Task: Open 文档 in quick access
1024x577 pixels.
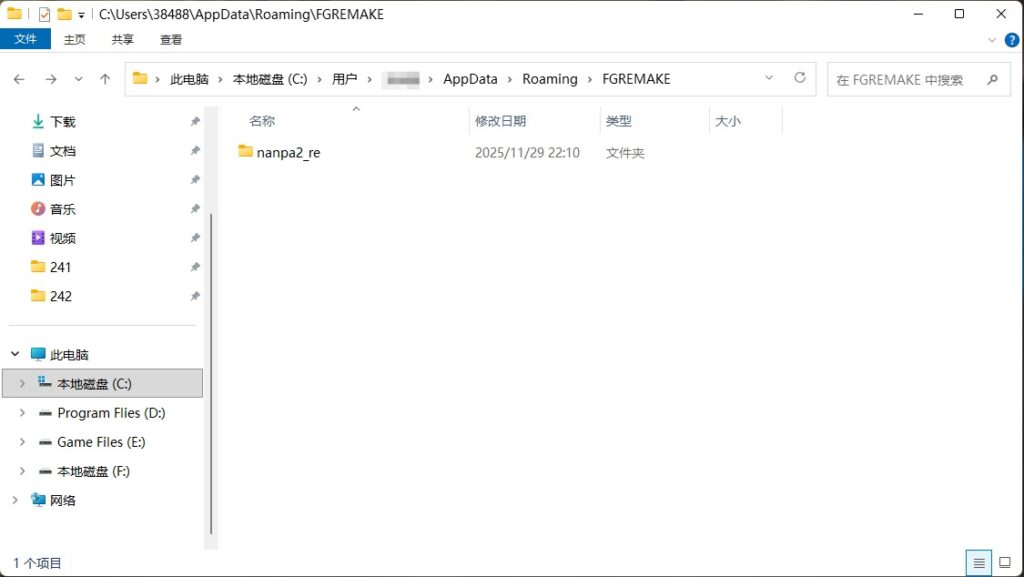Action: coord(63,151)
